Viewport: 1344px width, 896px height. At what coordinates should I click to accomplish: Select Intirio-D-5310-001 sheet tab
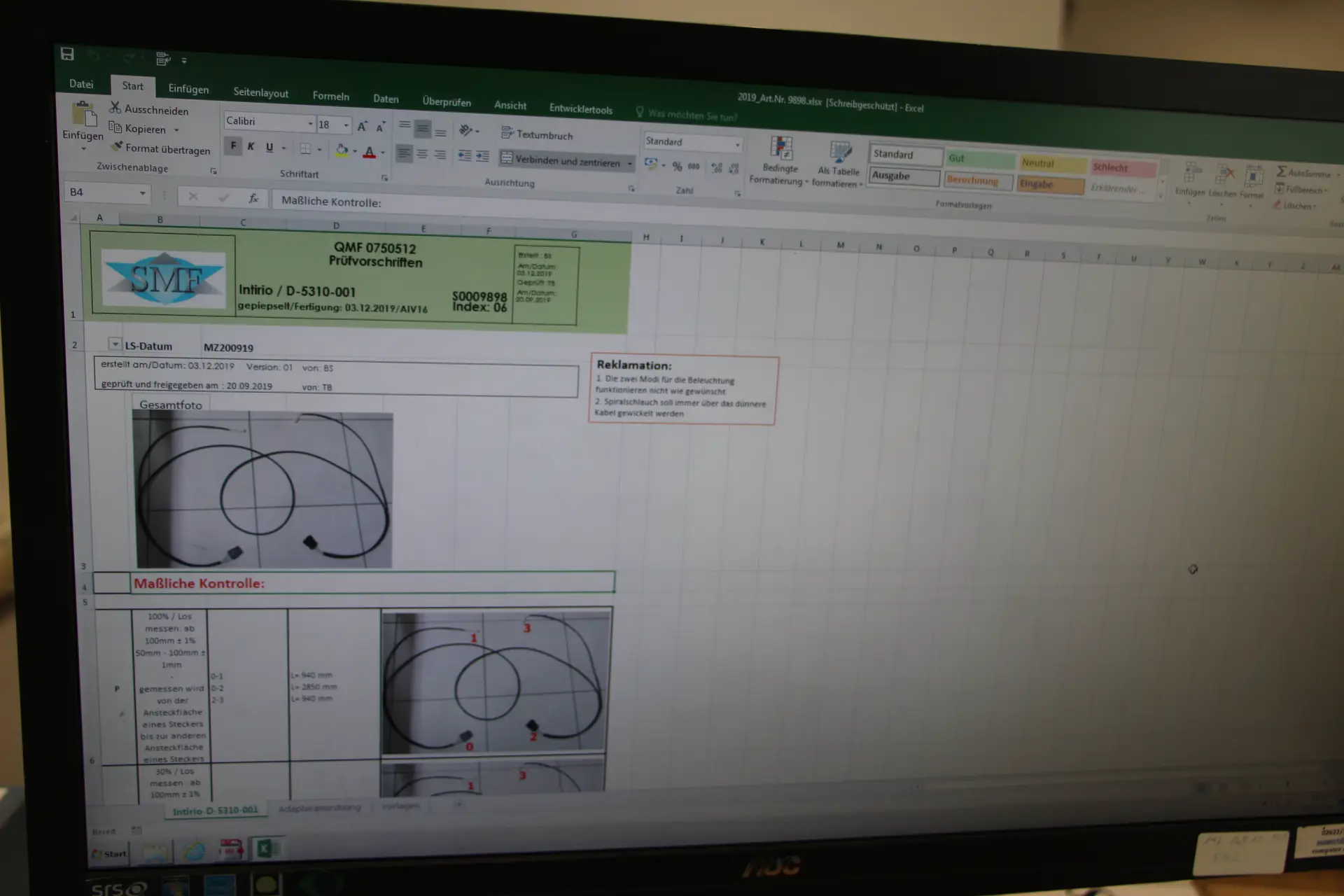tap(216, 811)
